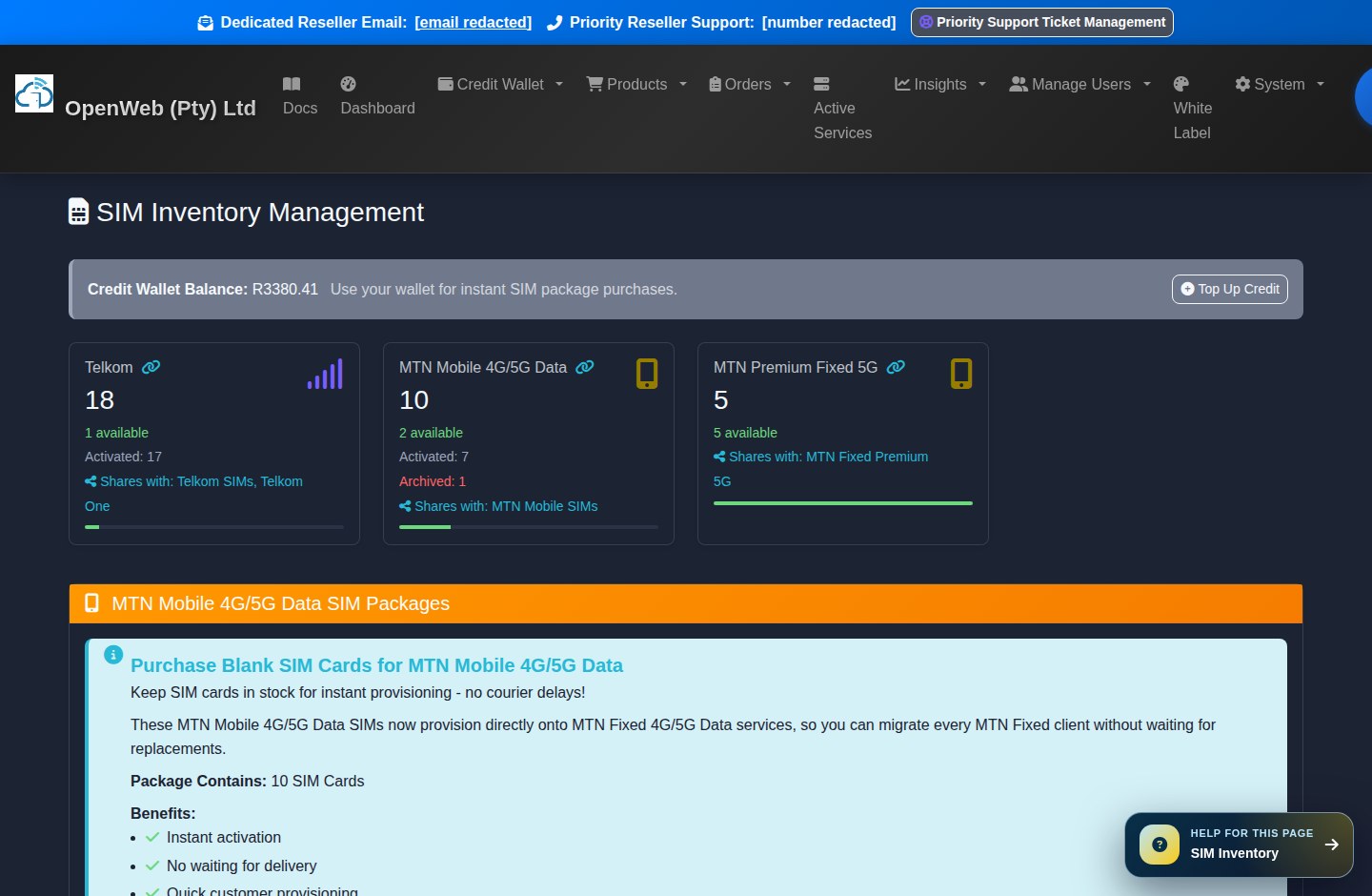Click the 'Activated: 17' text

123,457
